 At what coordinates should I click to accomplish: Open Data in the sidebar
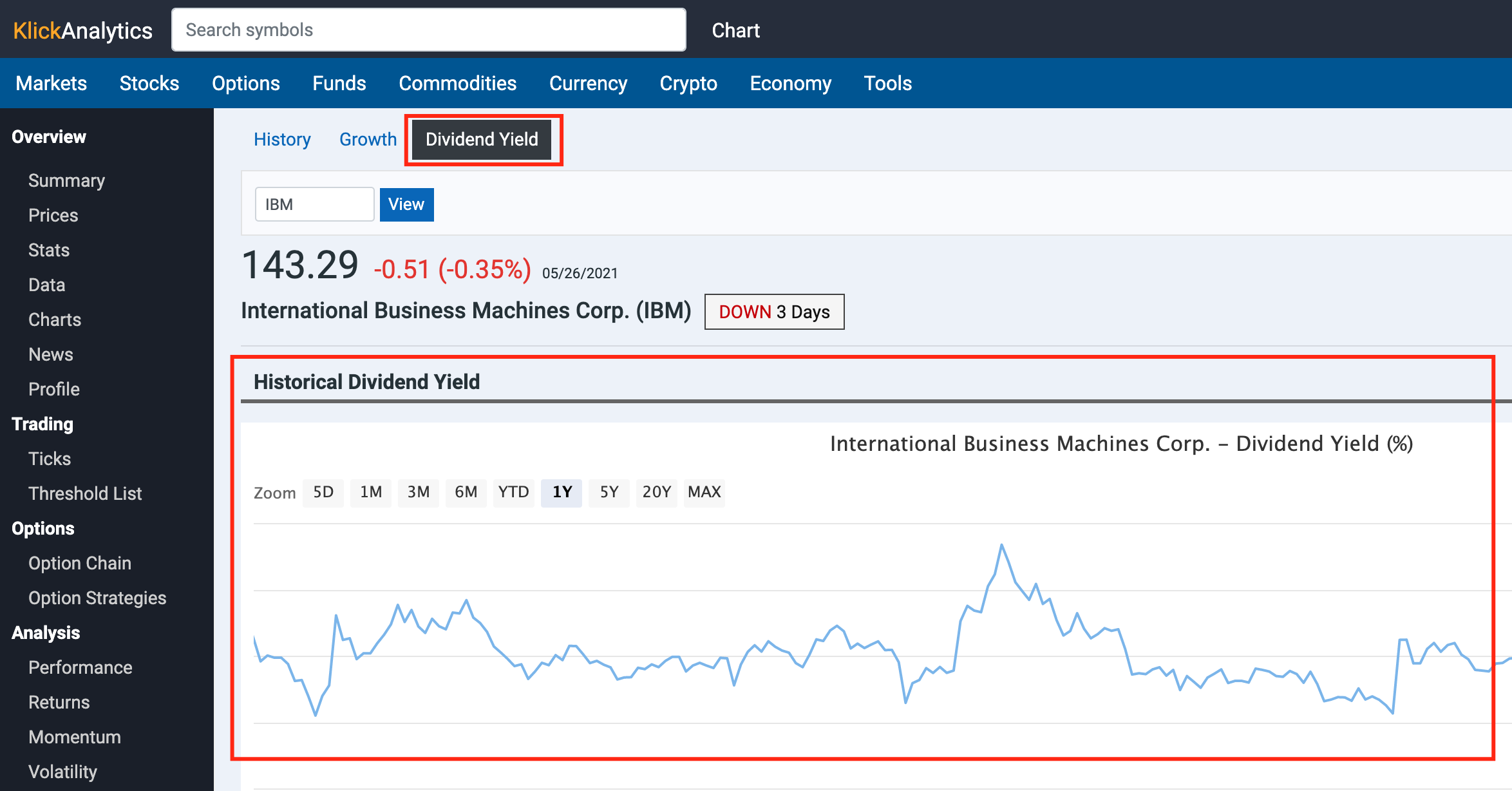(46, 285)
